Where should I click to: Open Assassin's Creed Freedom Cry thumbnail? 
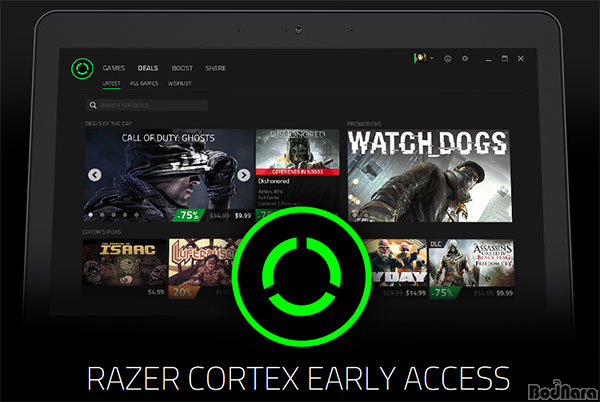pos(471,263)
